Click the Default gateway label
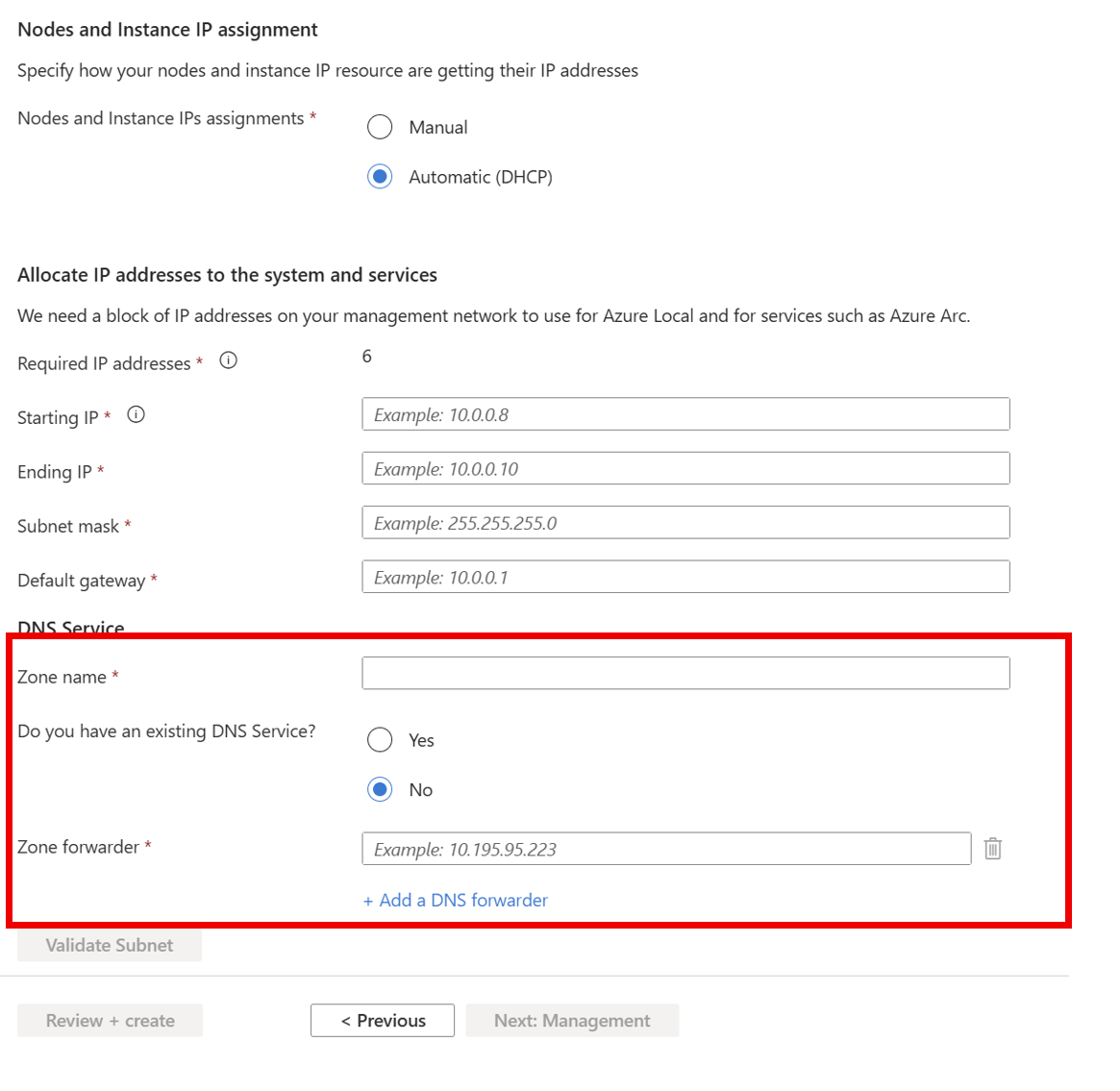The width and height of the screenshot is (1120, 1091). 82,582
